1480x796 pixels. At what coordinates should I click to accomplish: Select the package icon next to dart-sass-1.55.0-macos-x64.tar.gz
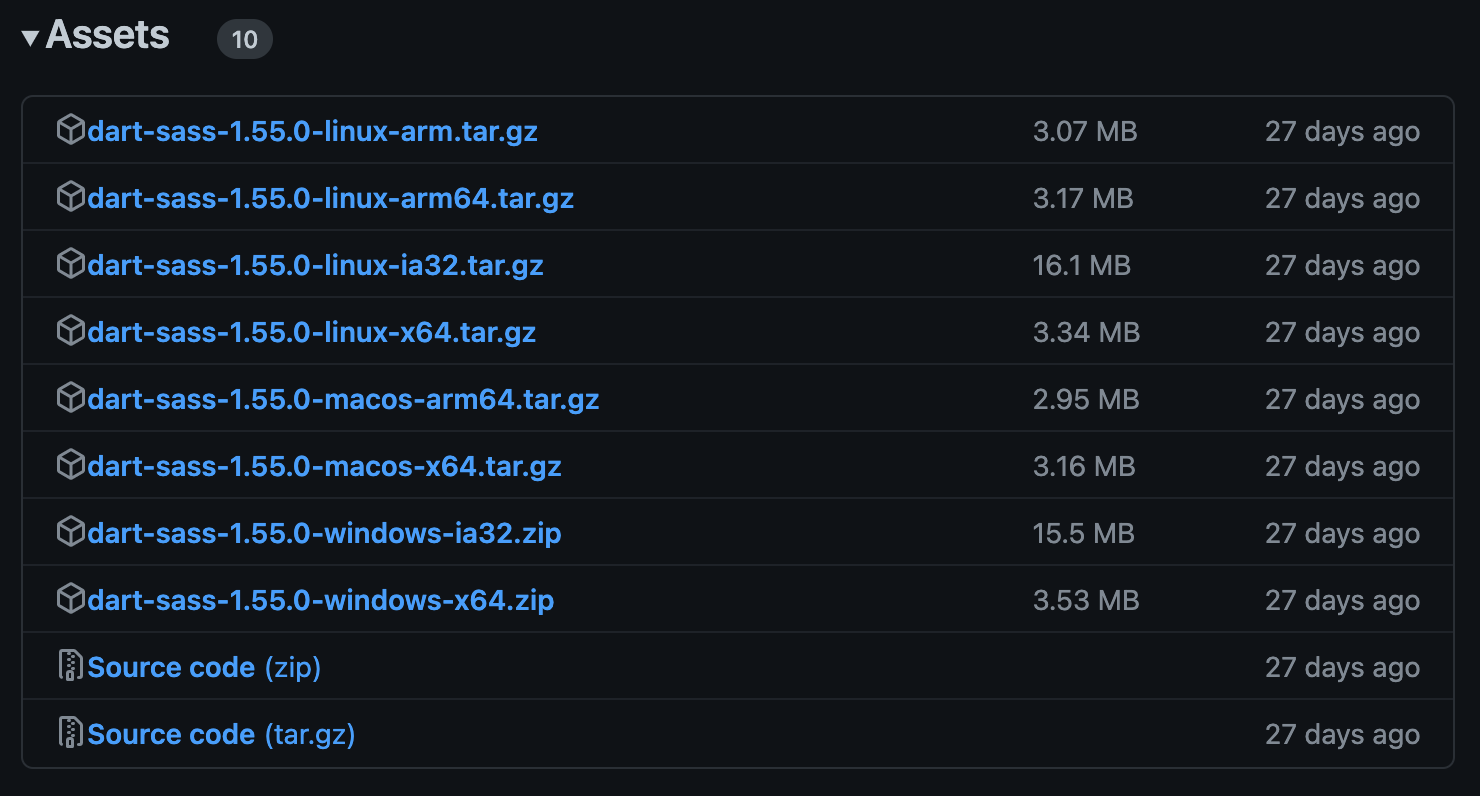point(70,465)
